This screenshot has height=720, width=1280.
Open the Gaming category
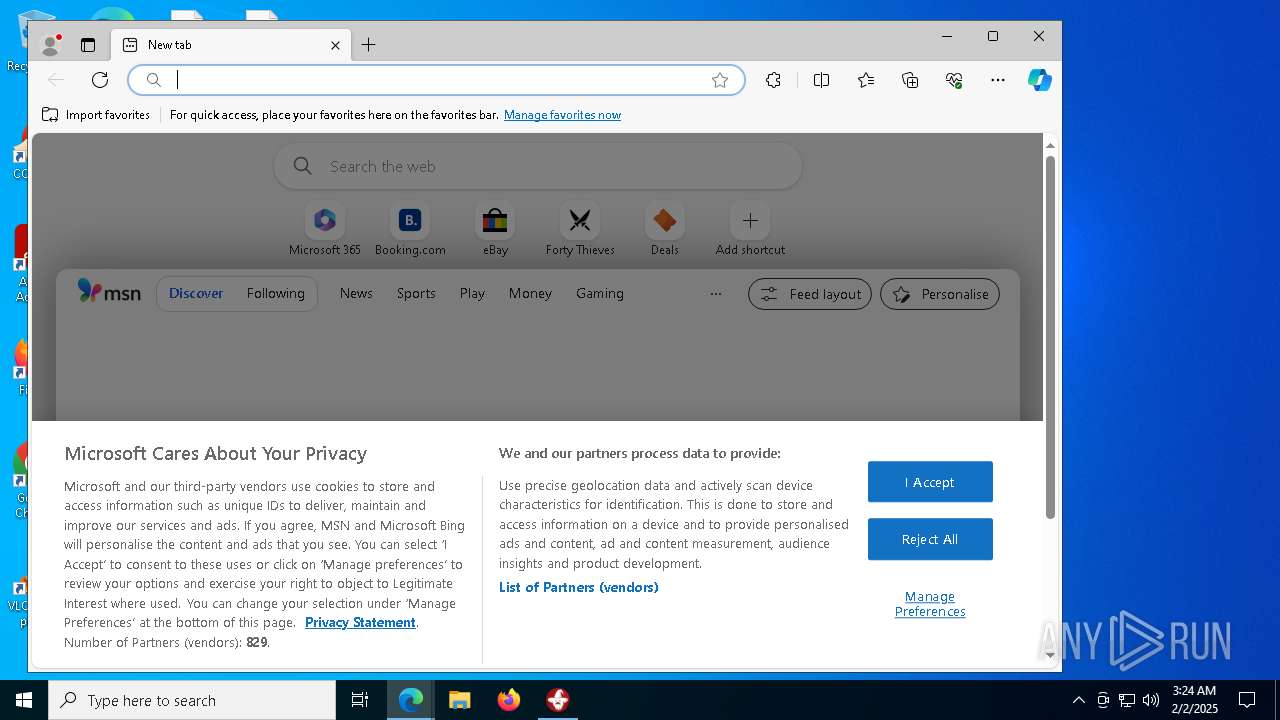(x=600, y=293)
